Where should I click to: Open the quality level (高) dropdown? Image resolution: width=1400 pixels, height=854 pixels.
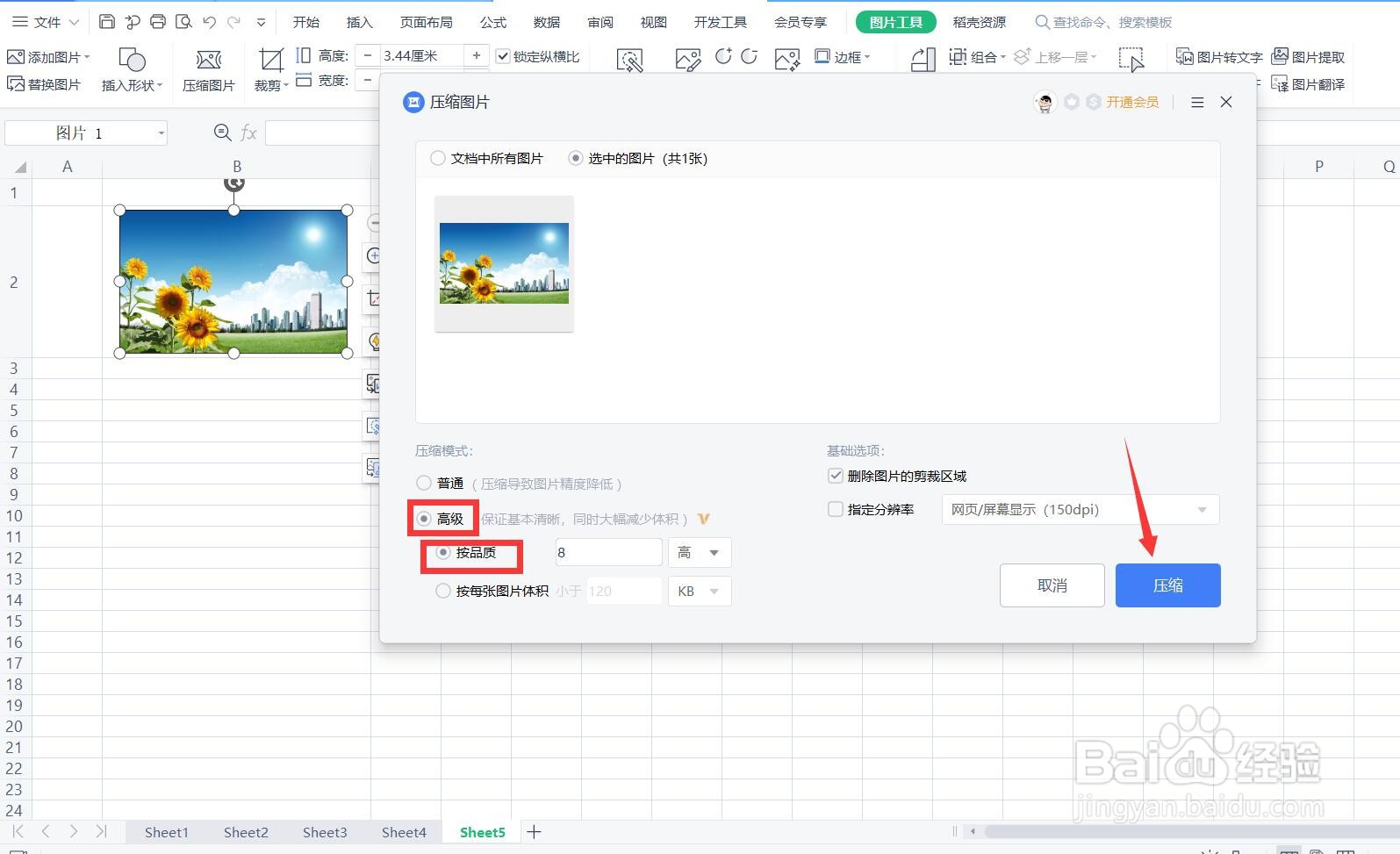700,552
